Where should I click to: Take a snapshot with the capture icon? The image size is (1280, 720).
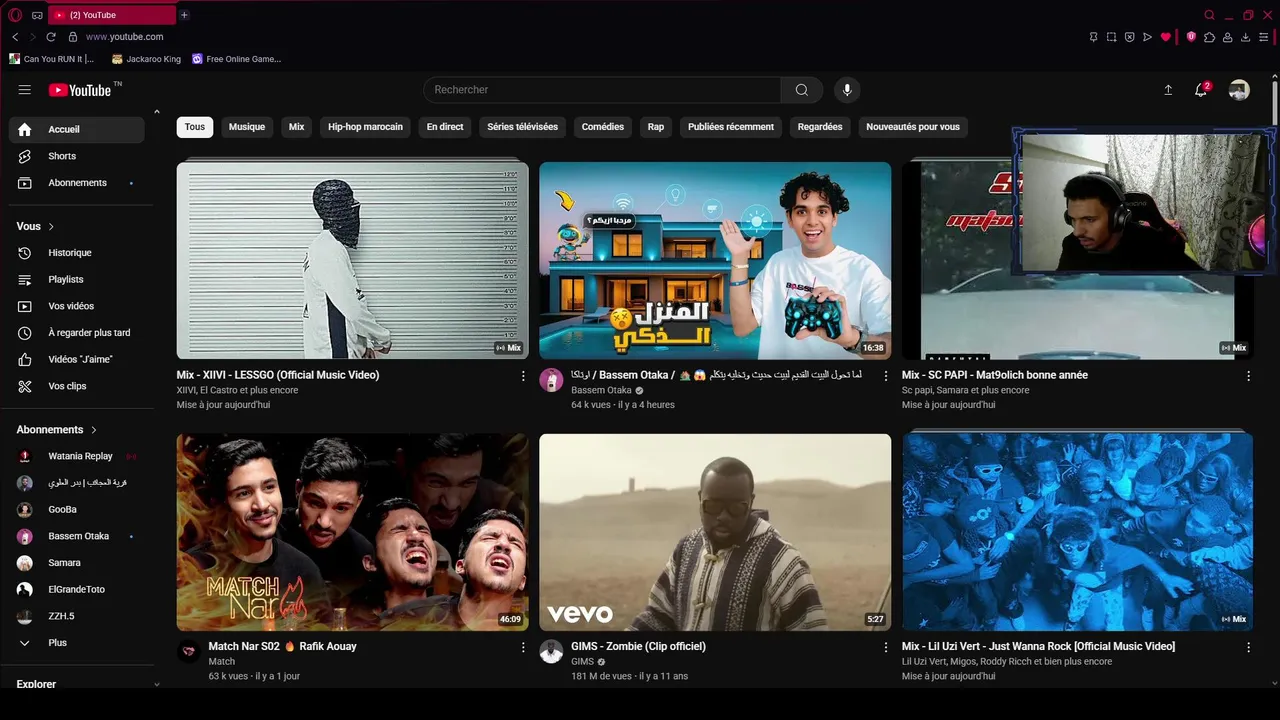pos(1111,37)
